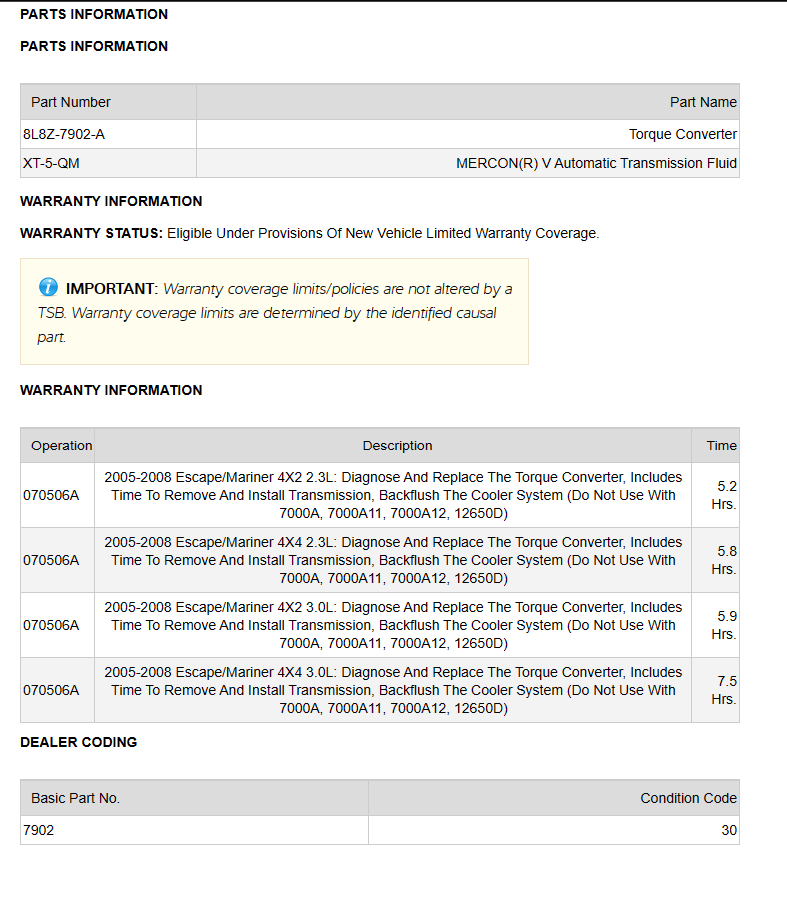Click the Escape/Mariner 4X2 2.3L description
This screenshot has height=900, width=787.
(393, 495)
